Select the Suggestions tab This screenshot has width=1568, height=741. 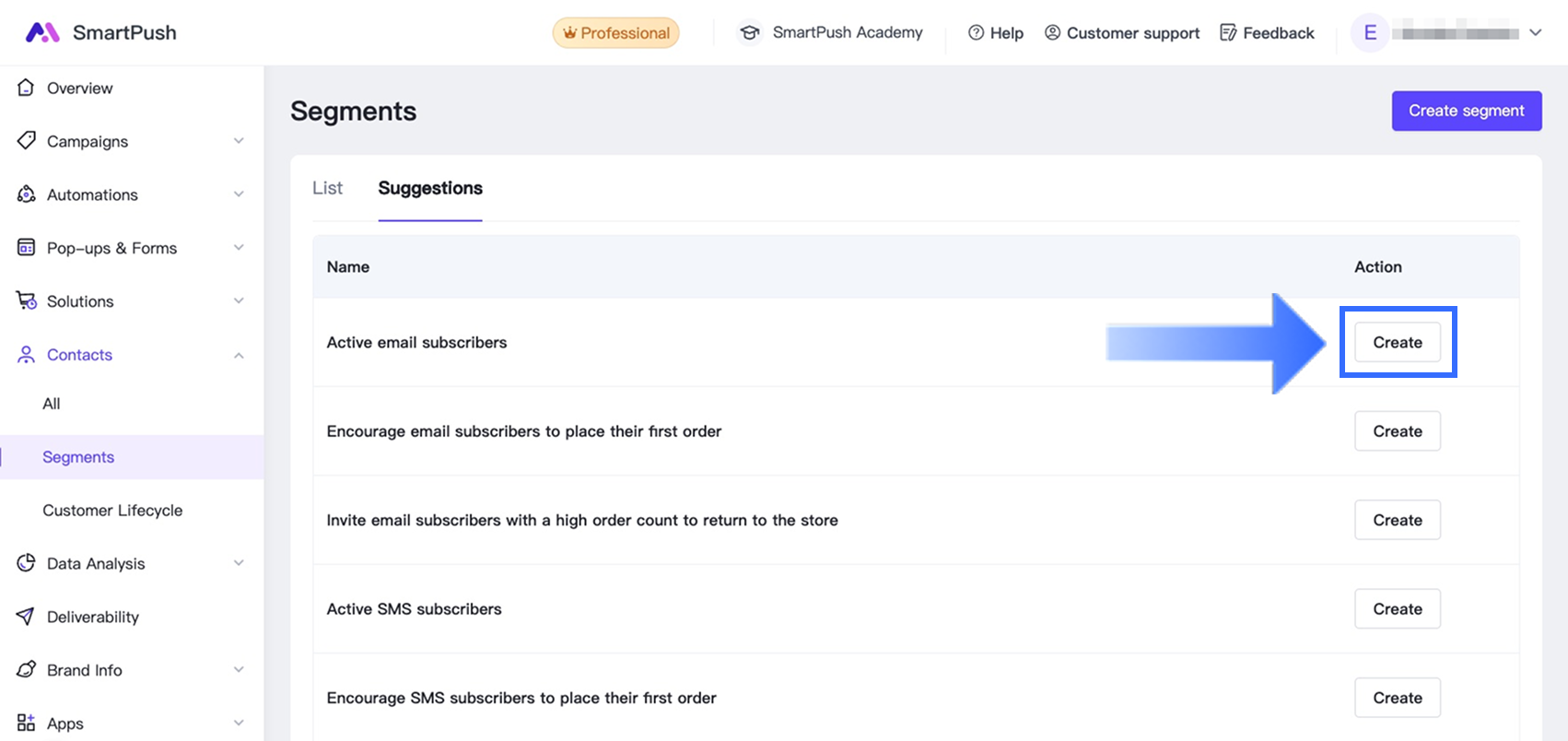430,188
